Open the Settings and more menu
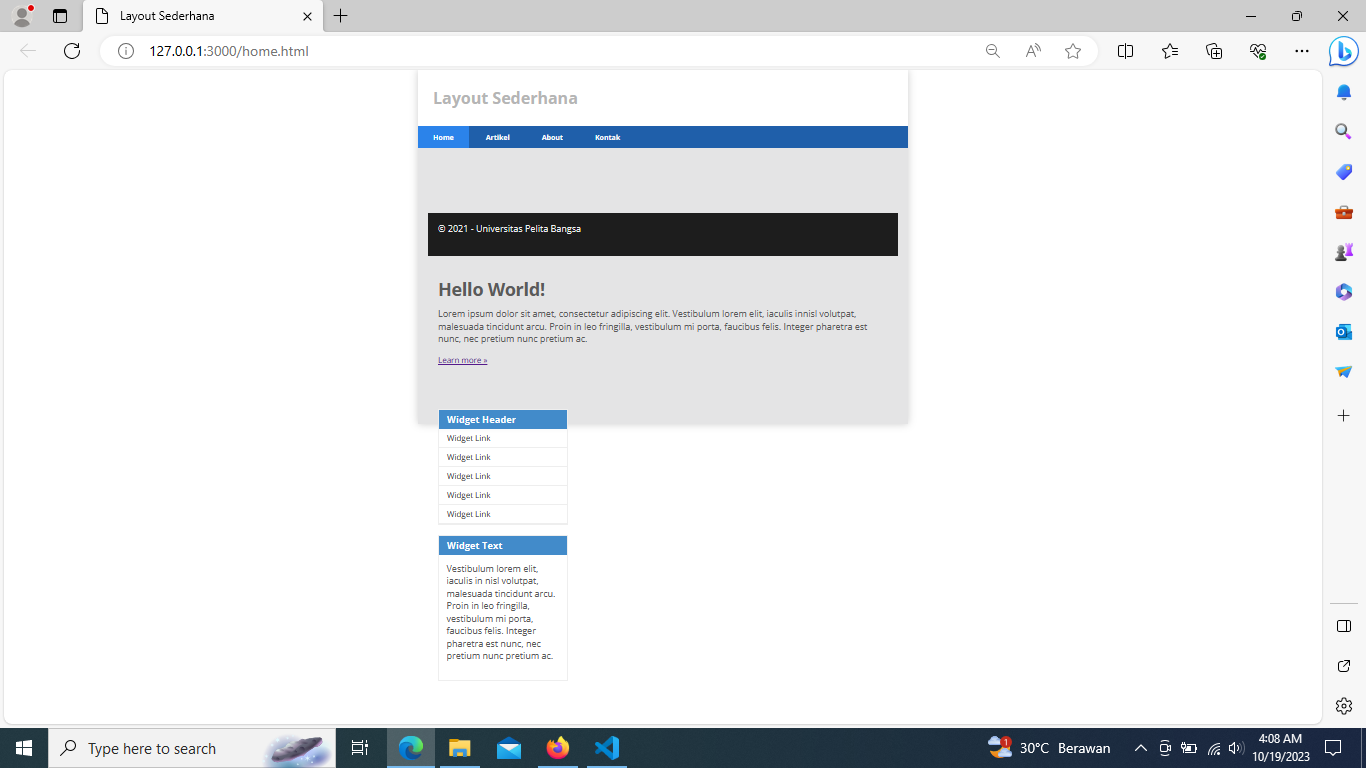 [1301, 50]
